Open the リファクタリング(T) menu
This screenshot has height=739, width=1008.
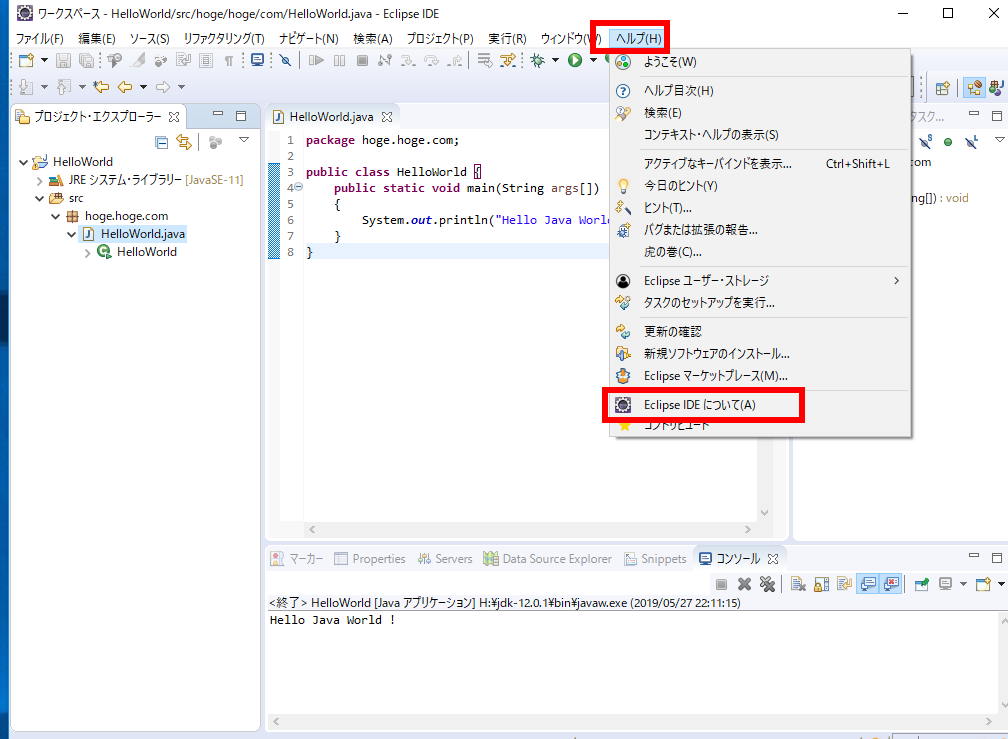[224, 39]
